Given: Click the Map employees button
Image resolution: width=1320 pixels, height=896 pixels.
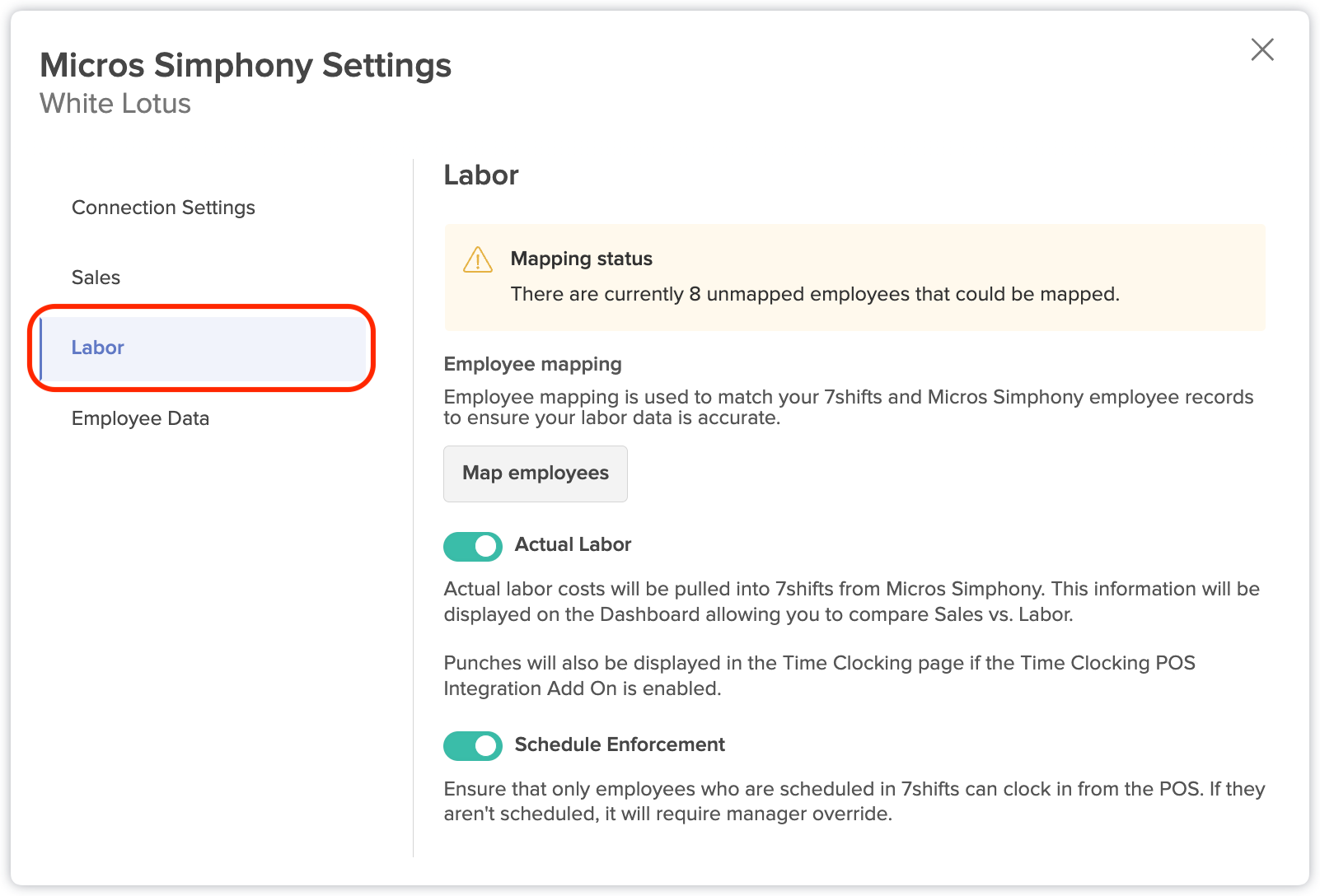Looking at the screenshot, I should (536, 474).
